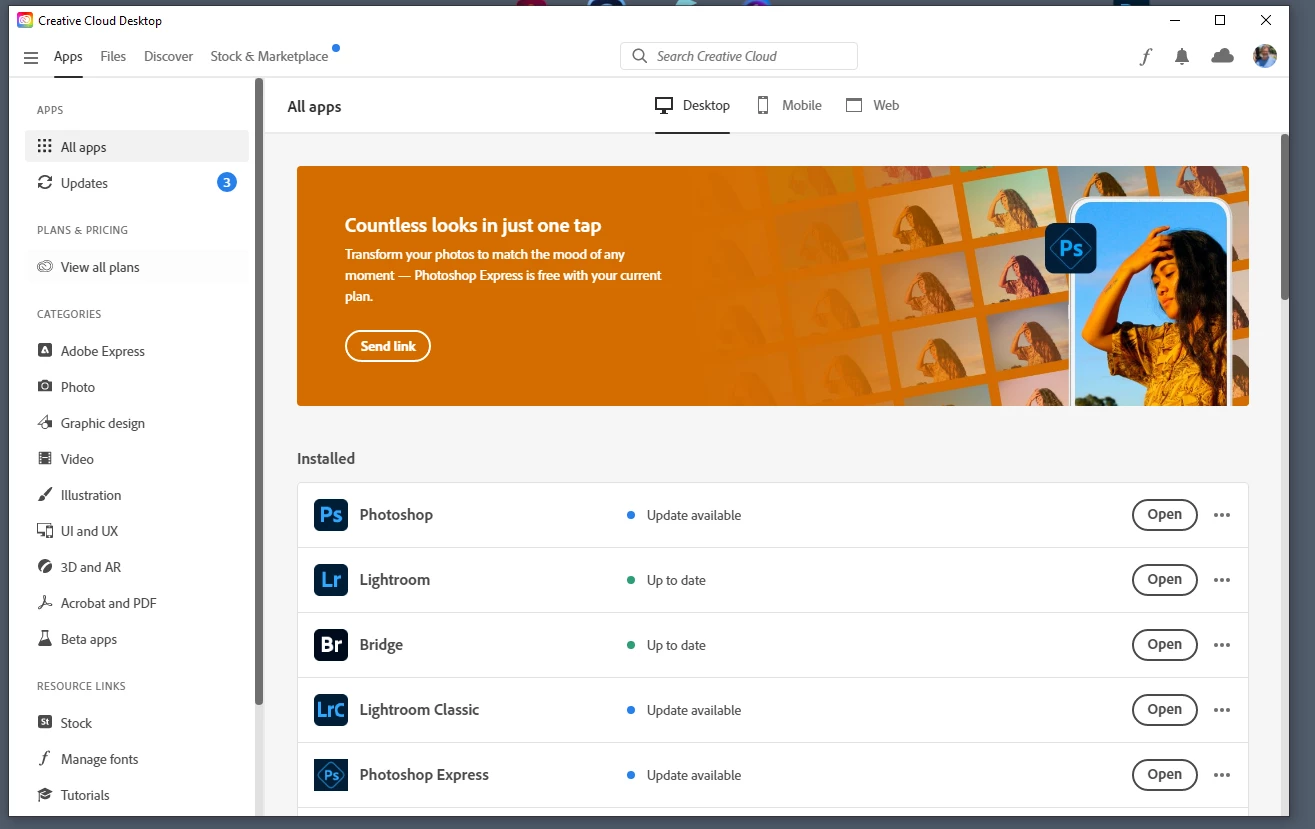Select the Desktop platform tab
This screenshot has width=1315, height=829.
tap(692, 105)
